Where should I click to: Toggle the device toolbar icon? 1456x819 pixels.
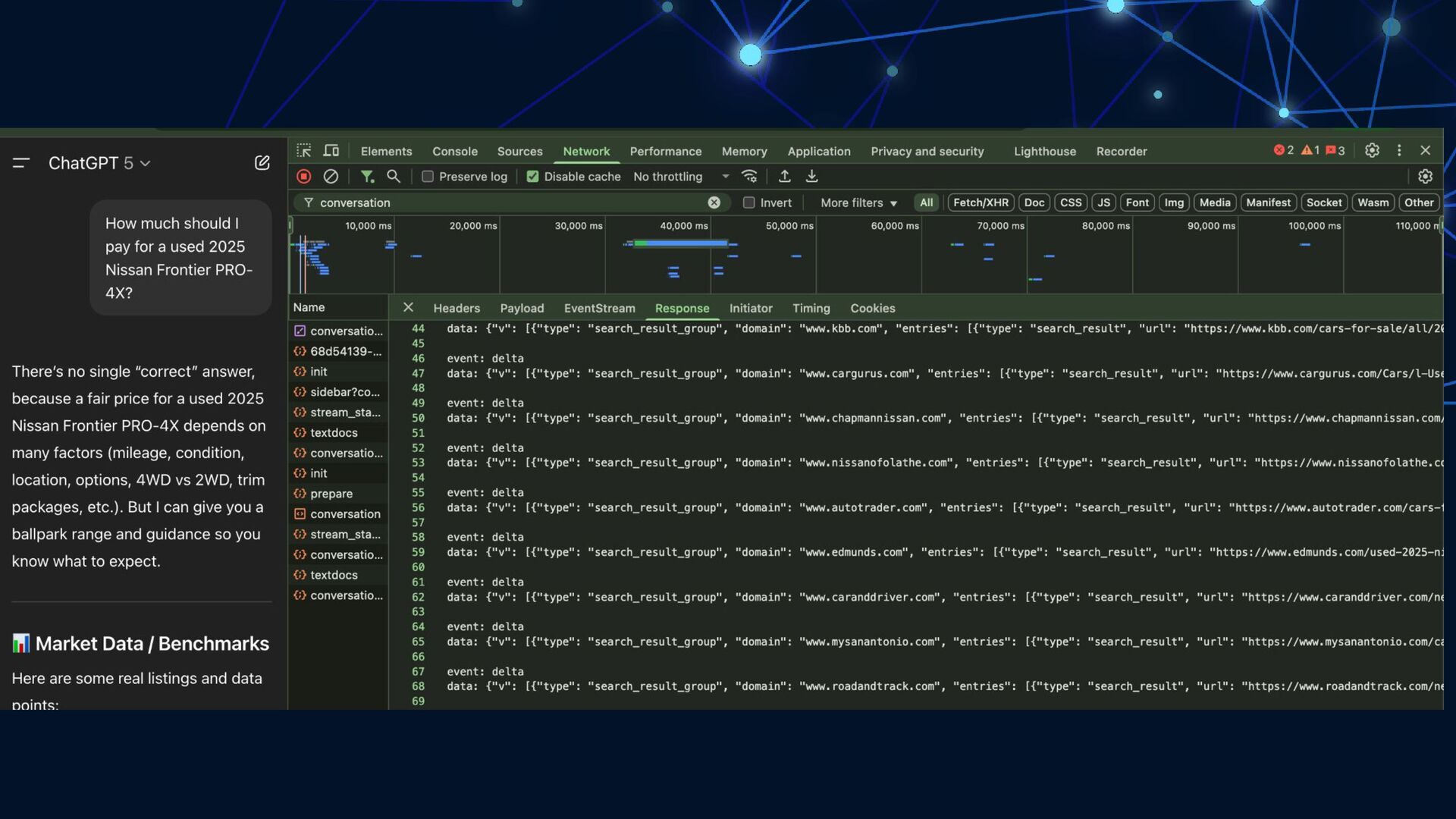pyautogui.click(x=331, y=151)
